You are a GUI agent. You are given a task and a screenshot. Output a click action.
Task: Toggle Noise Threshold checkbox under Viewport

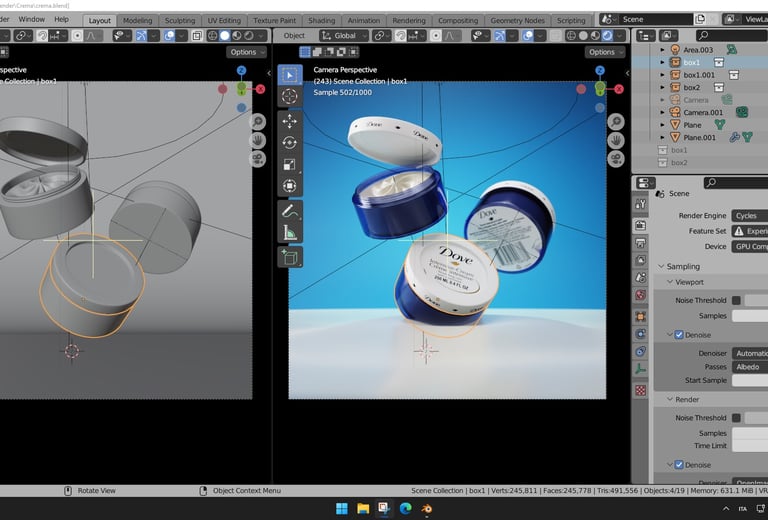[736, 300]
